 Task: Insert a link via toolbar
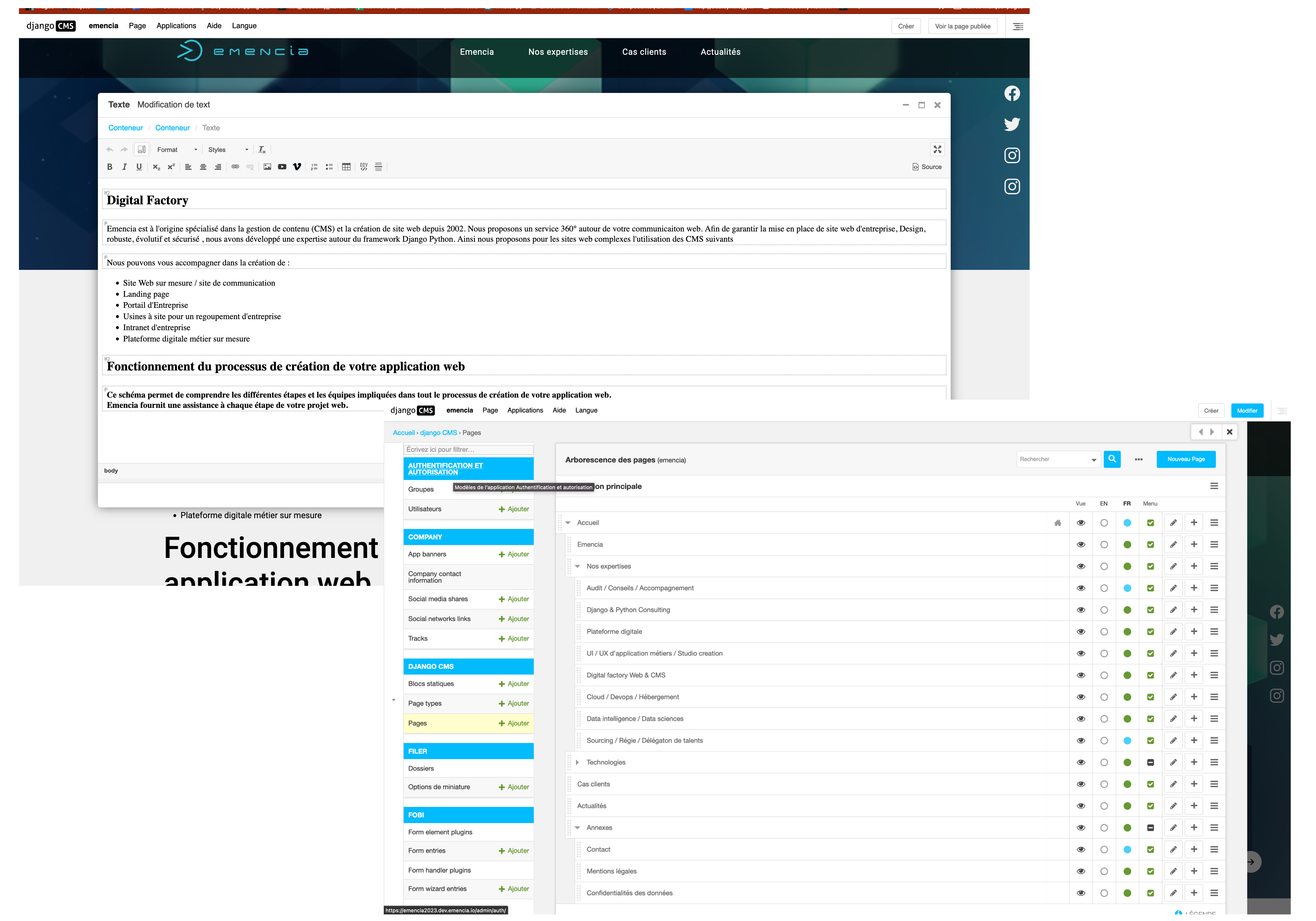tap(235, 167)
